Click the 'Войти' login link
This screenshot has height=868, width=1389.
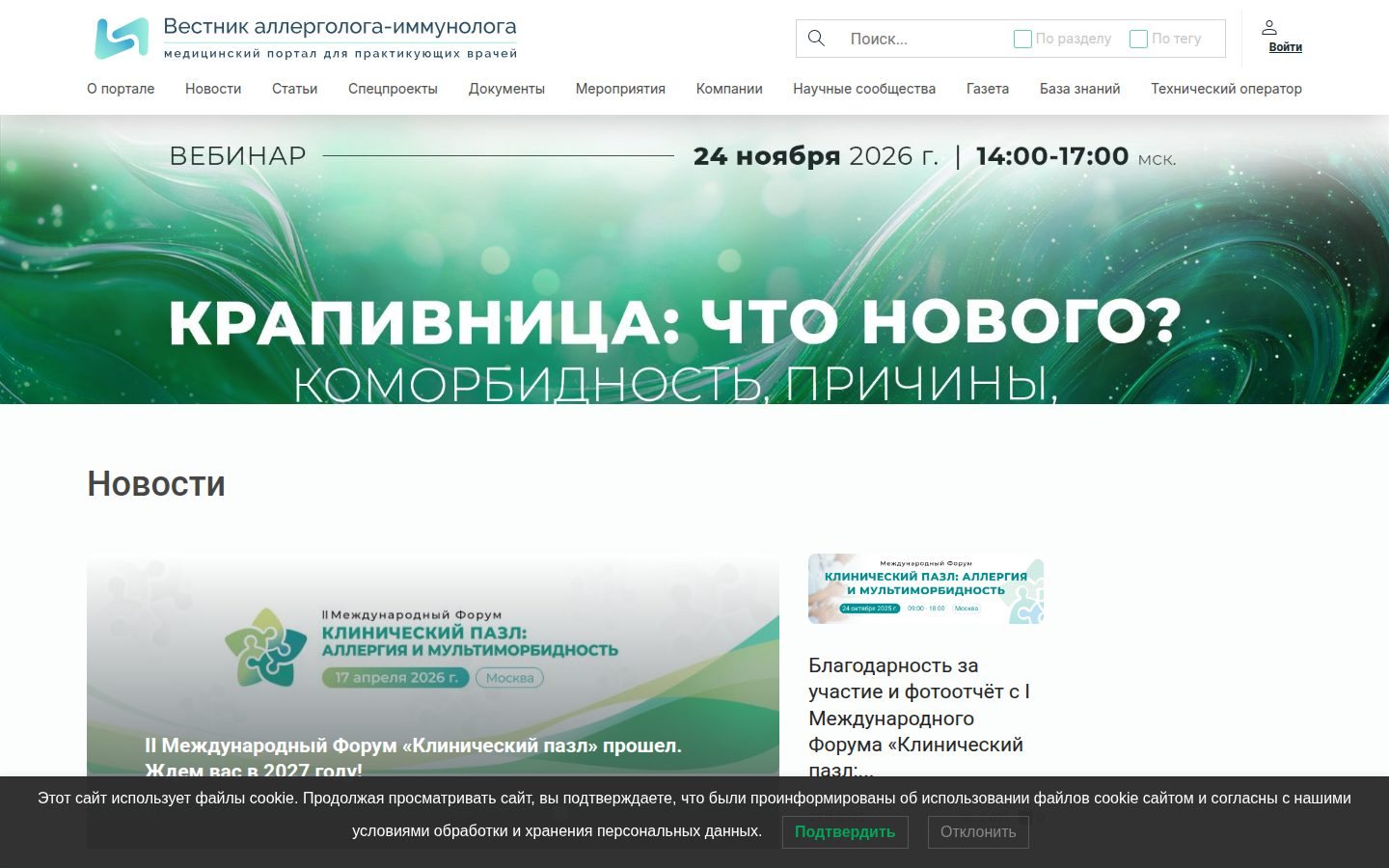click(1285, 47)
